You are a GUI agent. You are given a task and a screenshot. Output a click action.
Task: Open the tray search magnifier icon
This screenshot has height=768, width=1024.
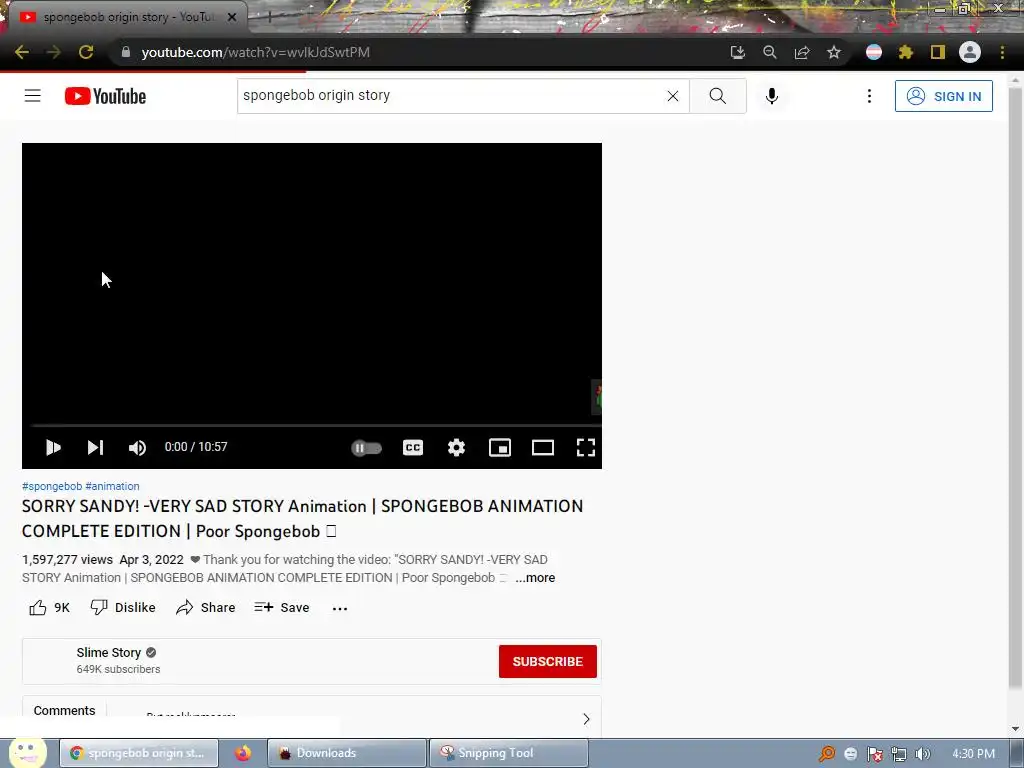click(x=827, y=754)
